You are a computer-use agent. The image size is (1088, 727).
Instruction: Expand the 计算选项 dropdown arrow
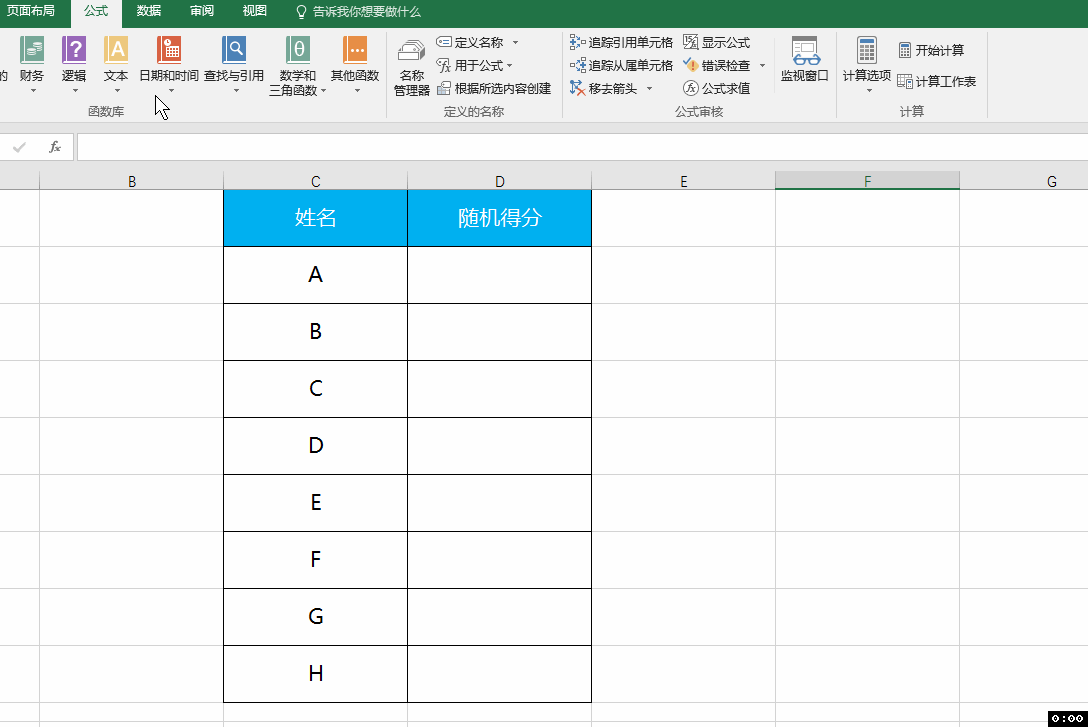pos(869,90)
